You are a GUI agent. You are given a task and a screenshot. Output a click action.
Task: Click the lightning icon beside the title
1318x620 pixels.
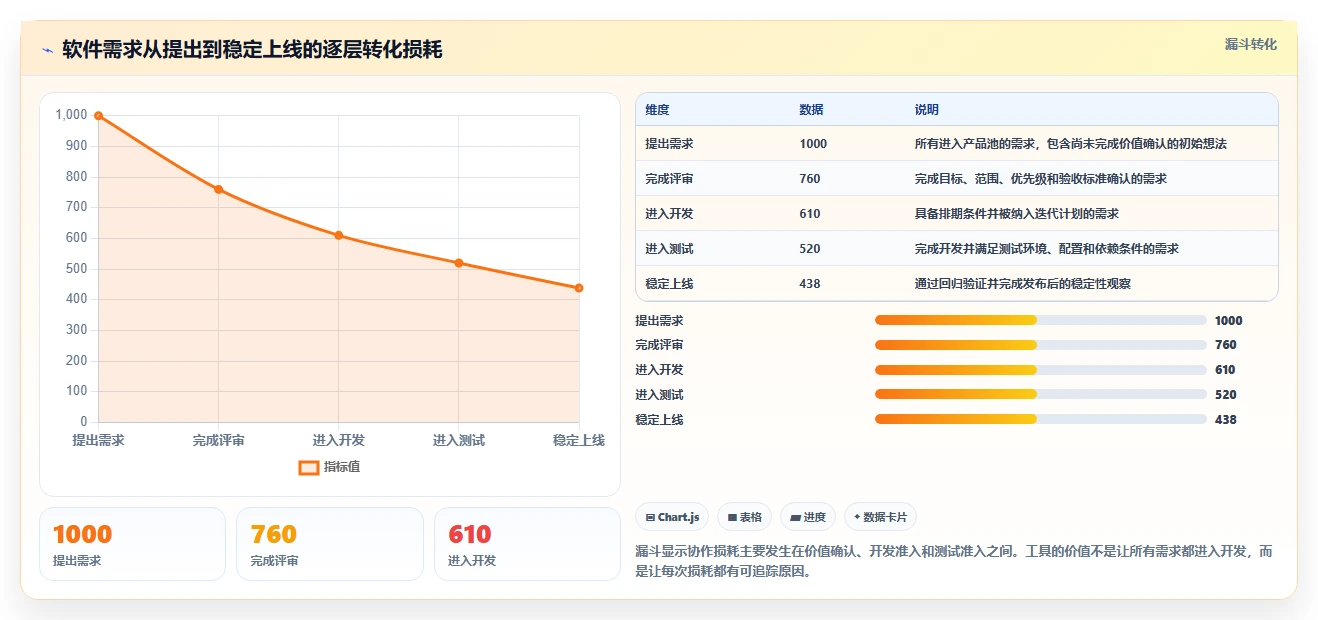tap(48, 50)
